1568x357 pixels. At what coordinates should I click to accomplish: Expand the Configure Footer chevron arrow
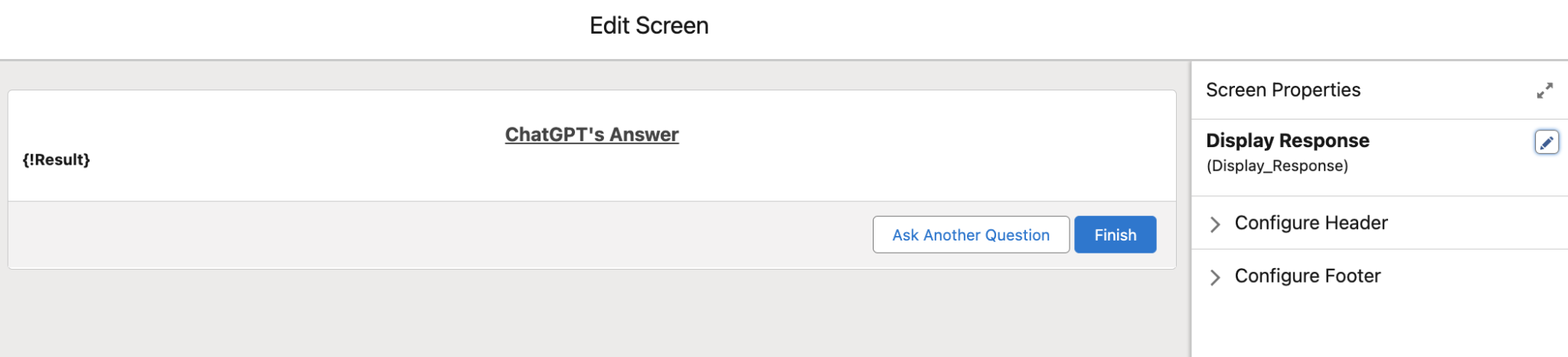(1215, 277)
